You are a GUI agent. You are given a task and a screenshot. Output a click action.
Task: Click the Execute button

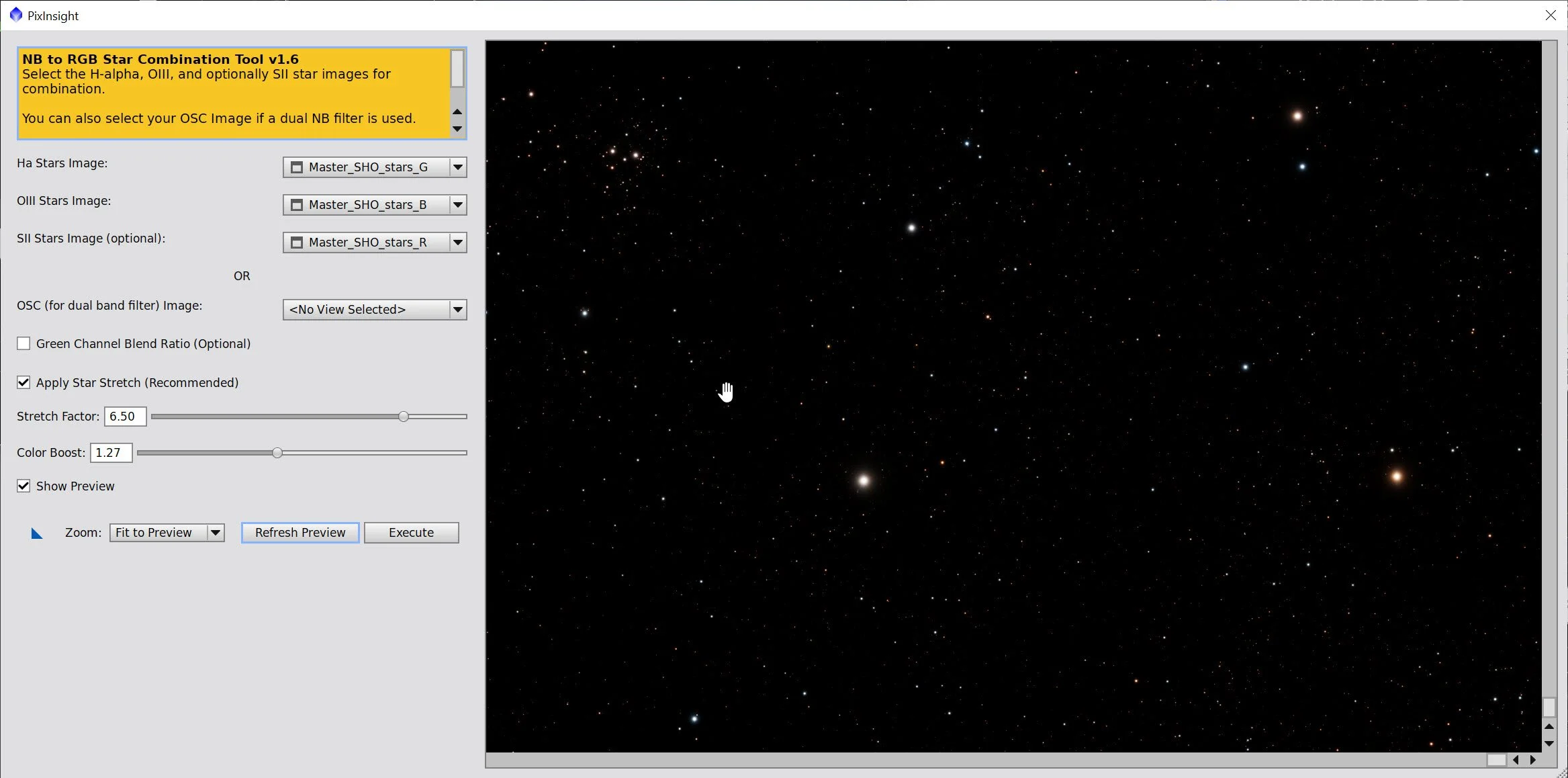(x=411, y=533)
